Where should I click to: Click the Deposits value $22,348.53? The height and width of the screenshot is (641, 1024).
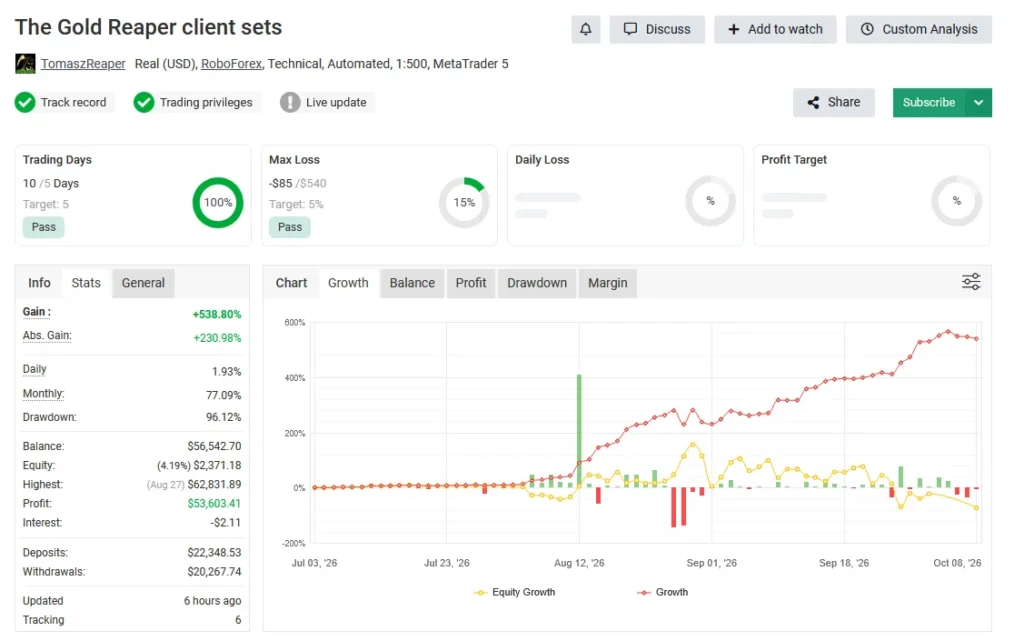point(214,553)
